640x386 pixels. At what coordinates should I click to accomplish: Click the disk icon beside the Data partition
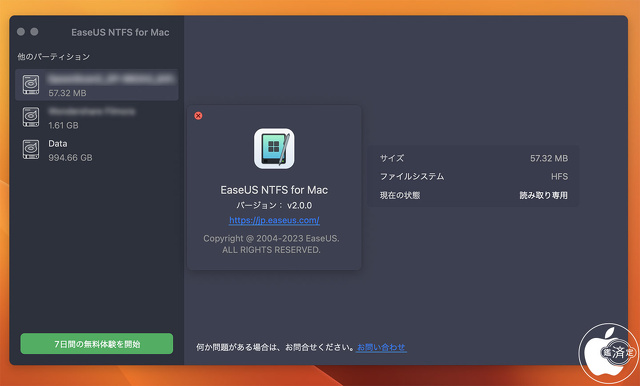(31, 150)
